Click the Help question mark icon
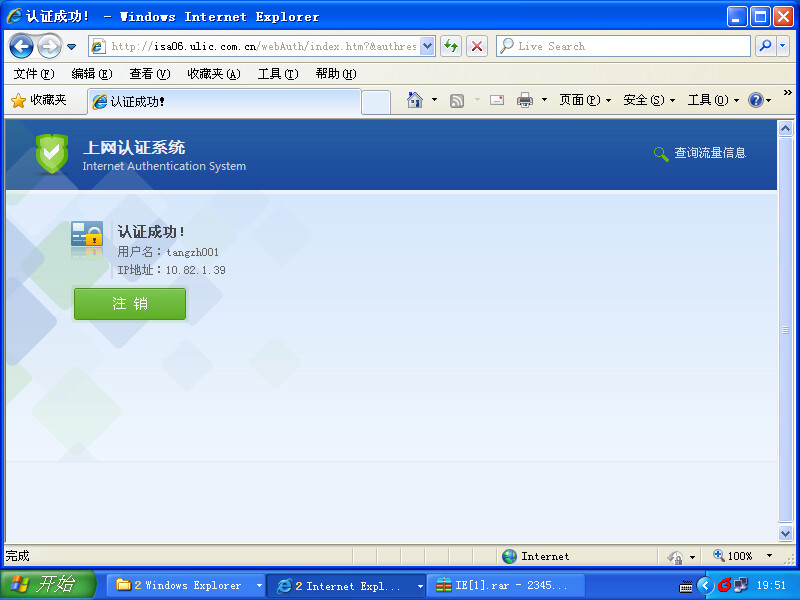800x600 pixels. coord(756,100)
